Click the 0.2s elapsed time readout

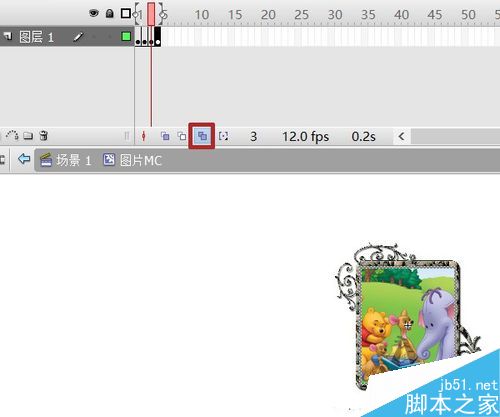click(x=364, y=137)
